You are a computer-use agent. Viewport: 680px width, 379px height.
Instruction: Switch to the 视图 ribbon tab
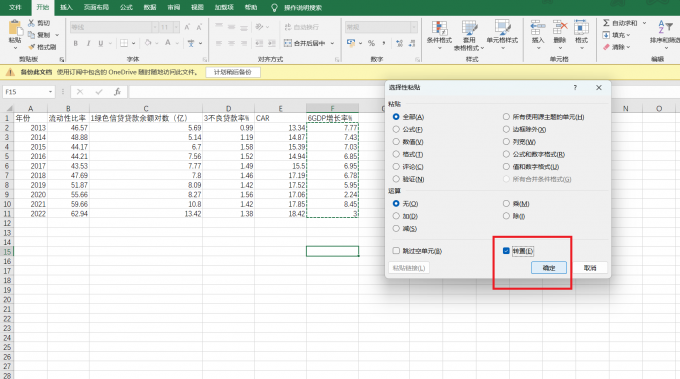click(x=197, y=7)
